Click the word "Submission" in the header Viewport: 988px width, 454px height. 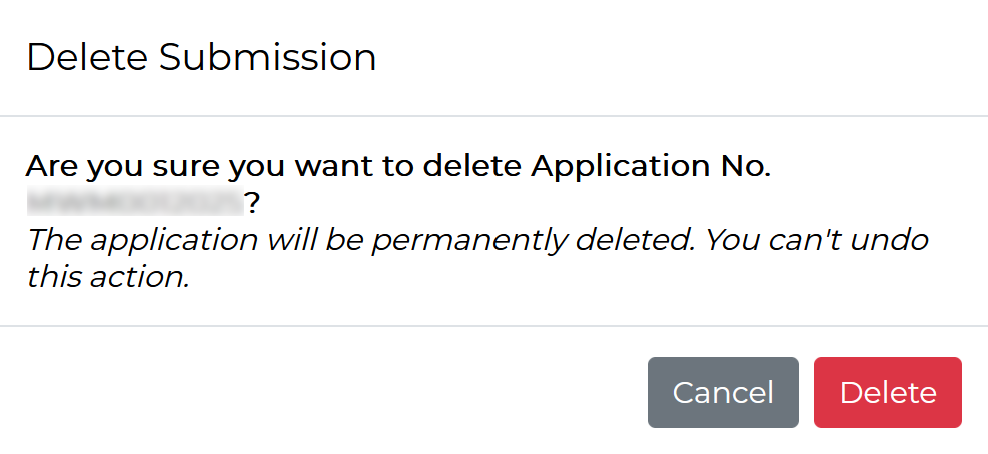[267, 58]
